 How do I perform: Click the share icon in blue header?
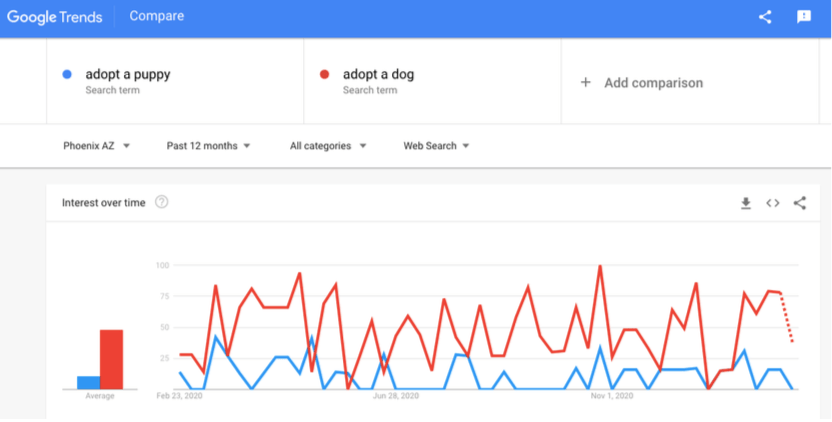tap(765, 17)
